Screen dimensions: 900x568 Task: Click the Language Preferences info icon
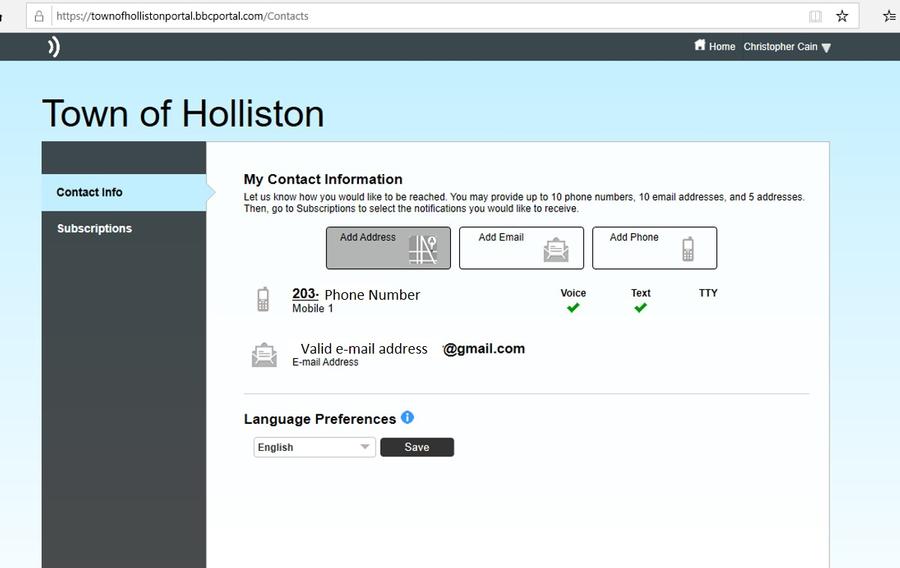point(407,417)
